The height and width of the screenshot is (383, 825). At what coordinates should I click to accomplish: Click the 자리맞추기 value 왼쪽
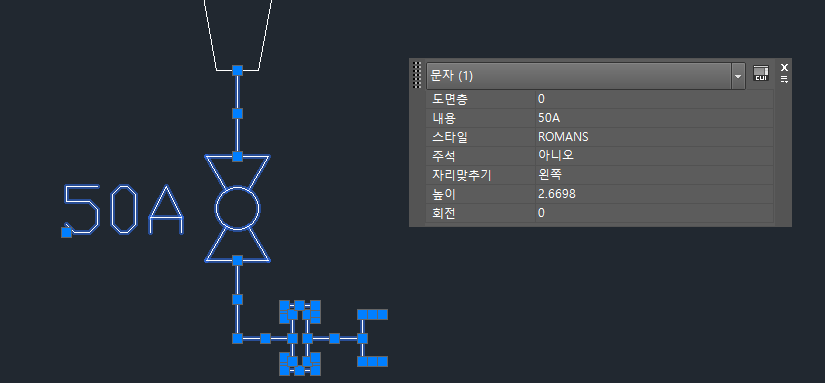654,175
